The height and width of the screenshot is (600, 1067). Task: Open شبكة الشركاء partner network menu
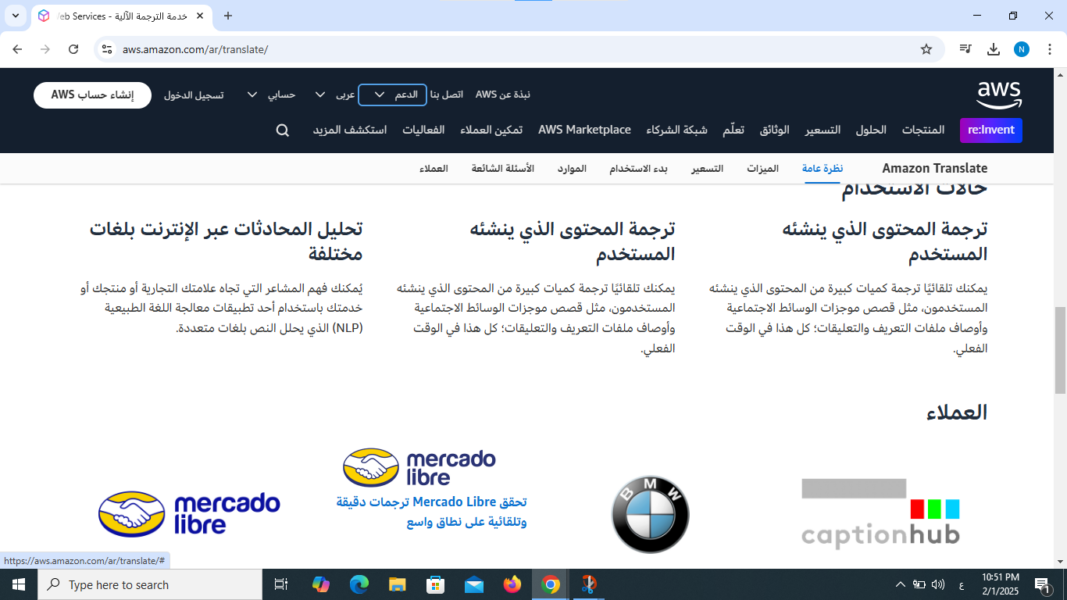tap(676, 130)
